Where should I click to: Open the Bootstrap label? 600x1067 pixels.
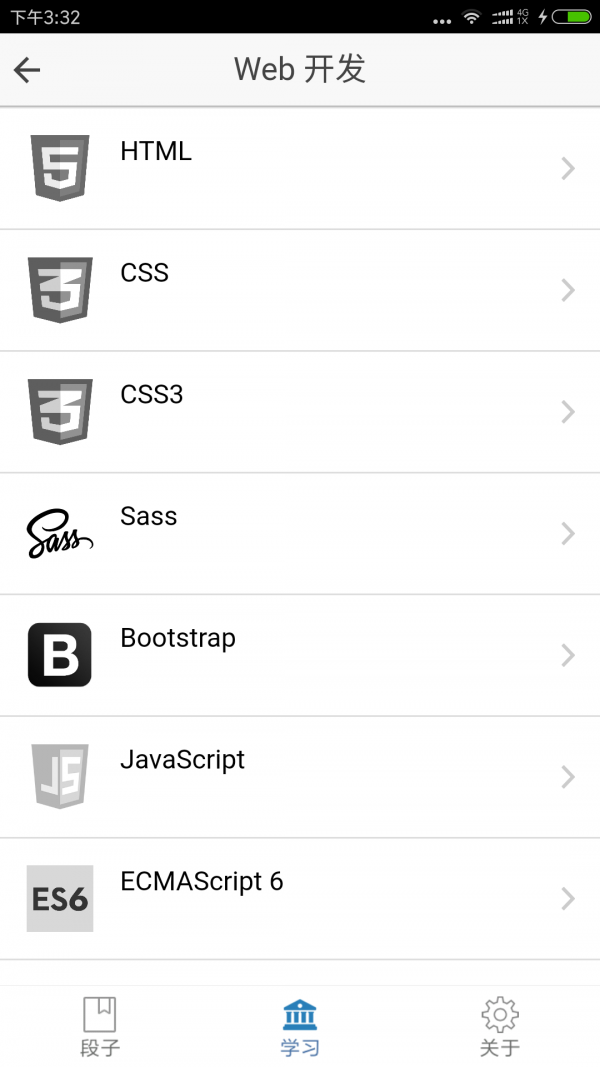pos(178,638)
